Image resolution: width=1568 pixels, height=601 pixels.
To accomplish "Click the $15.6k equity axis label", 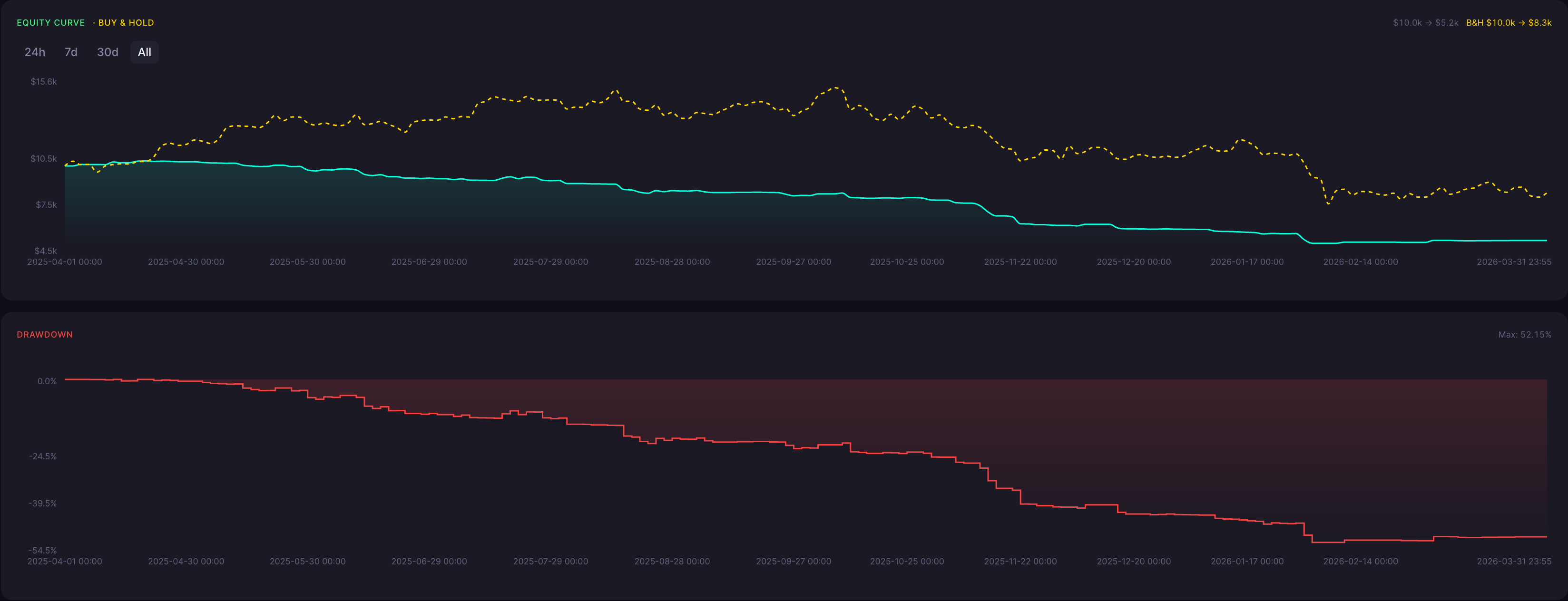I will point(44,81).
